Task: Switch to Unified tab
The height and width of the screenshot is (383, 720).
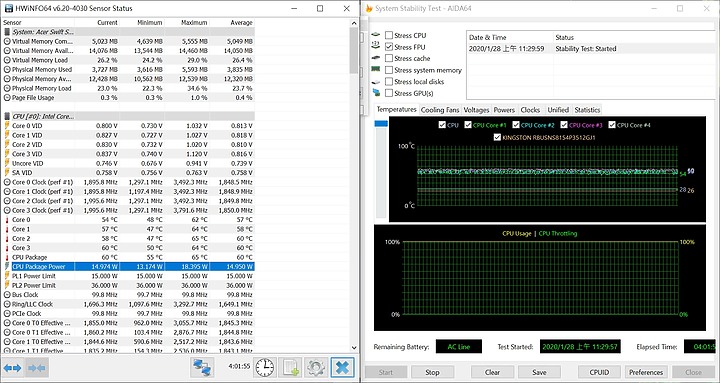Action: click(558, 110)
